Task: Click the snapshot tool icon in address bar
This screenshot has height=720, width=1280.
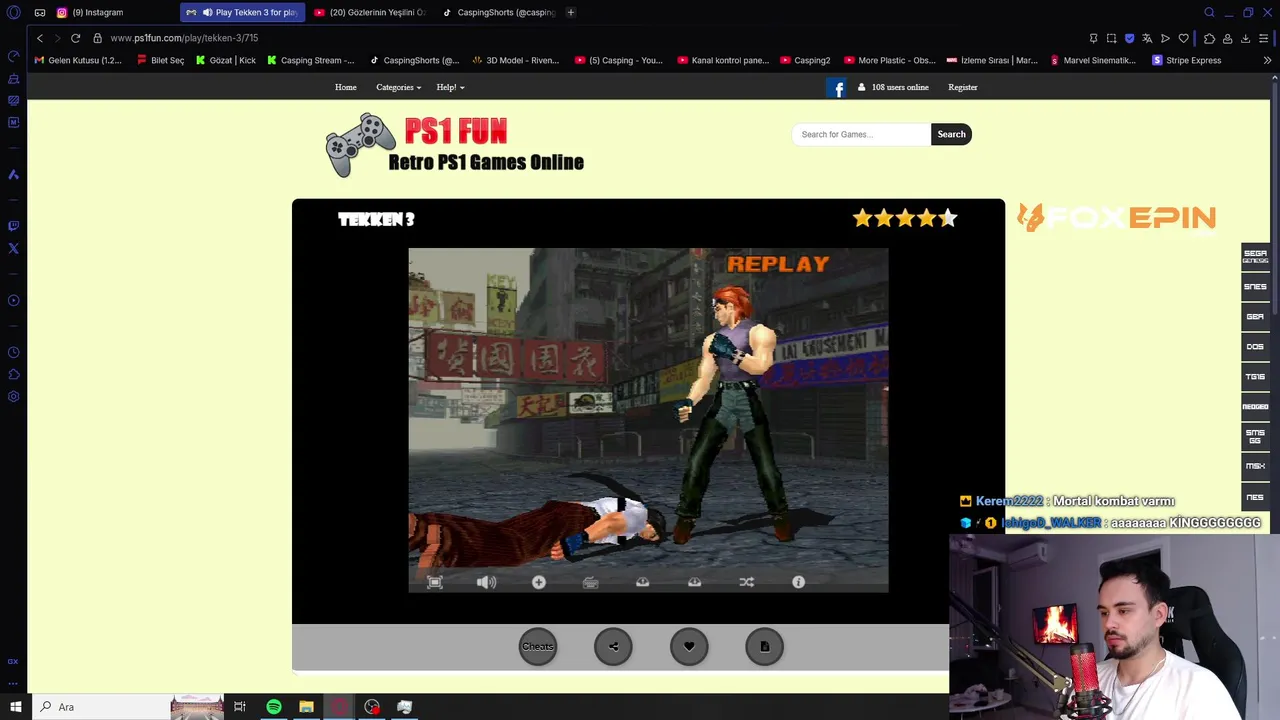Action: [x=1111, y=38]
